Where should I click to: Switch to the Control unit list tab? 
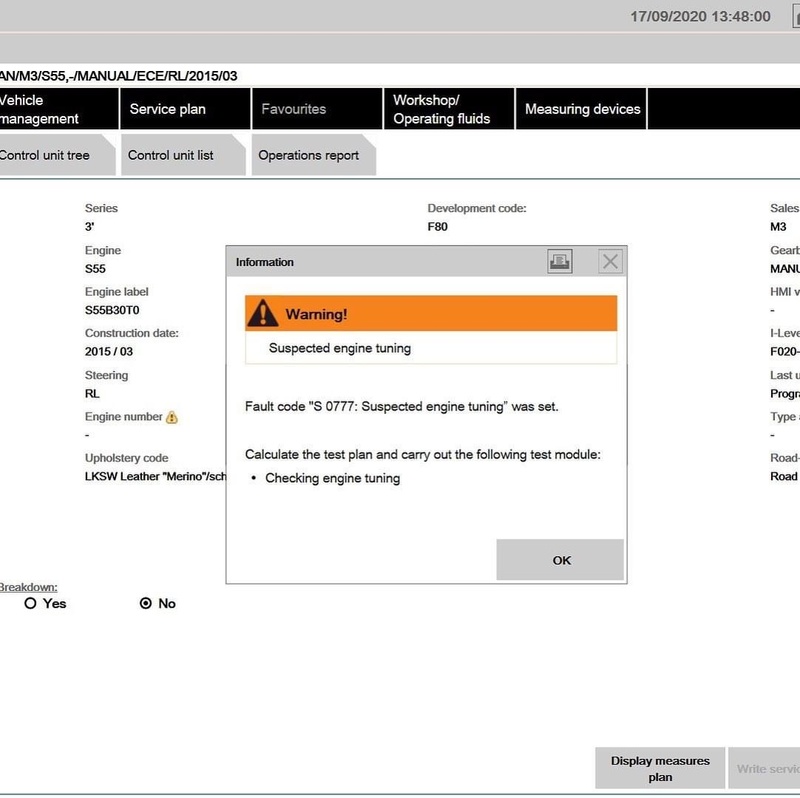[x=183, y=155]
